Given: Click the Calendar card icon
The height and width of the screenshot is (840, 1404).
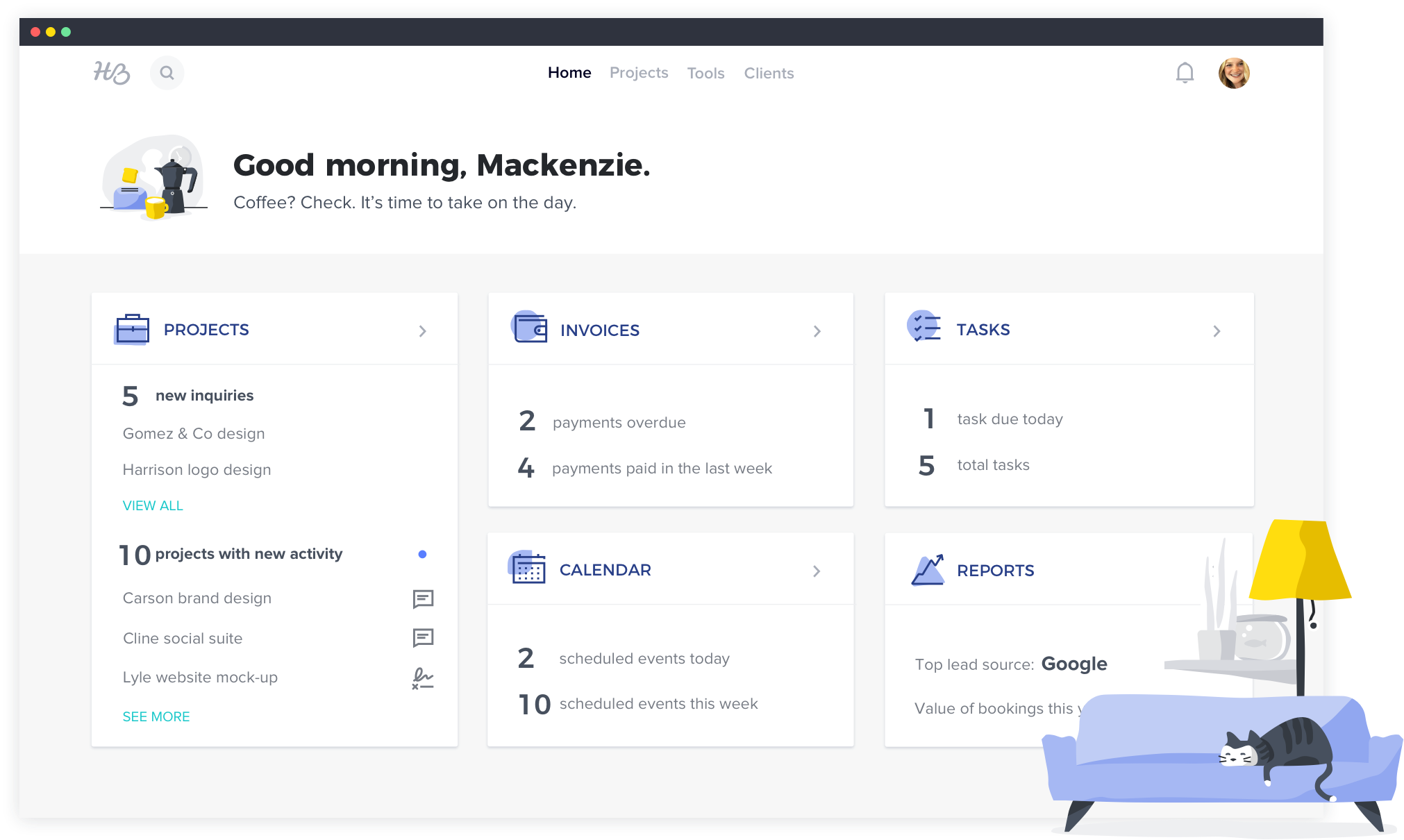Looking at the screenshot, I should pos(528,569).
